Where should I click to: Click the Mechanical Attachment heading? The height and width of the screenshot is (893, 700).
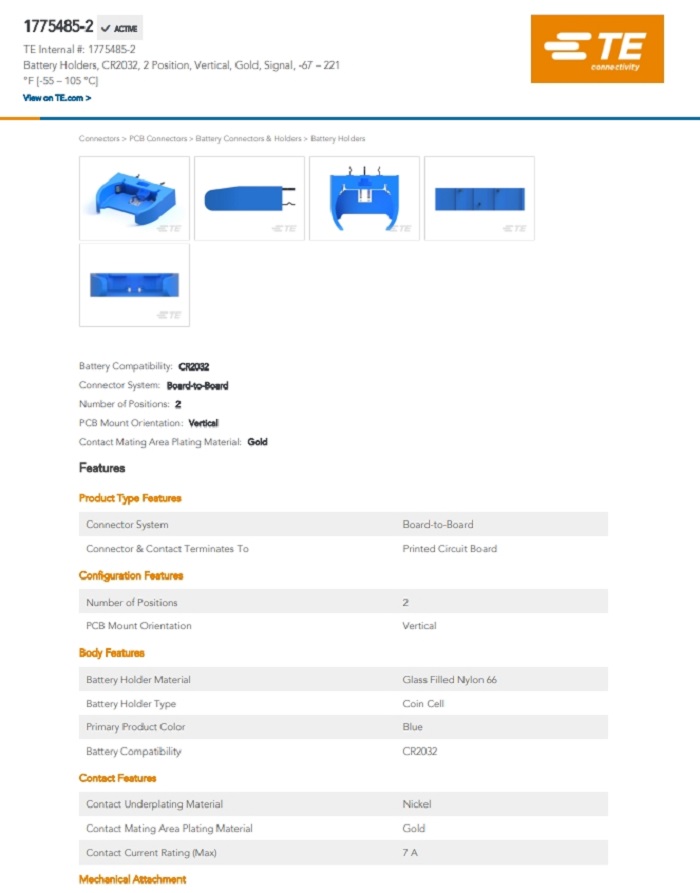coord(132,880)
